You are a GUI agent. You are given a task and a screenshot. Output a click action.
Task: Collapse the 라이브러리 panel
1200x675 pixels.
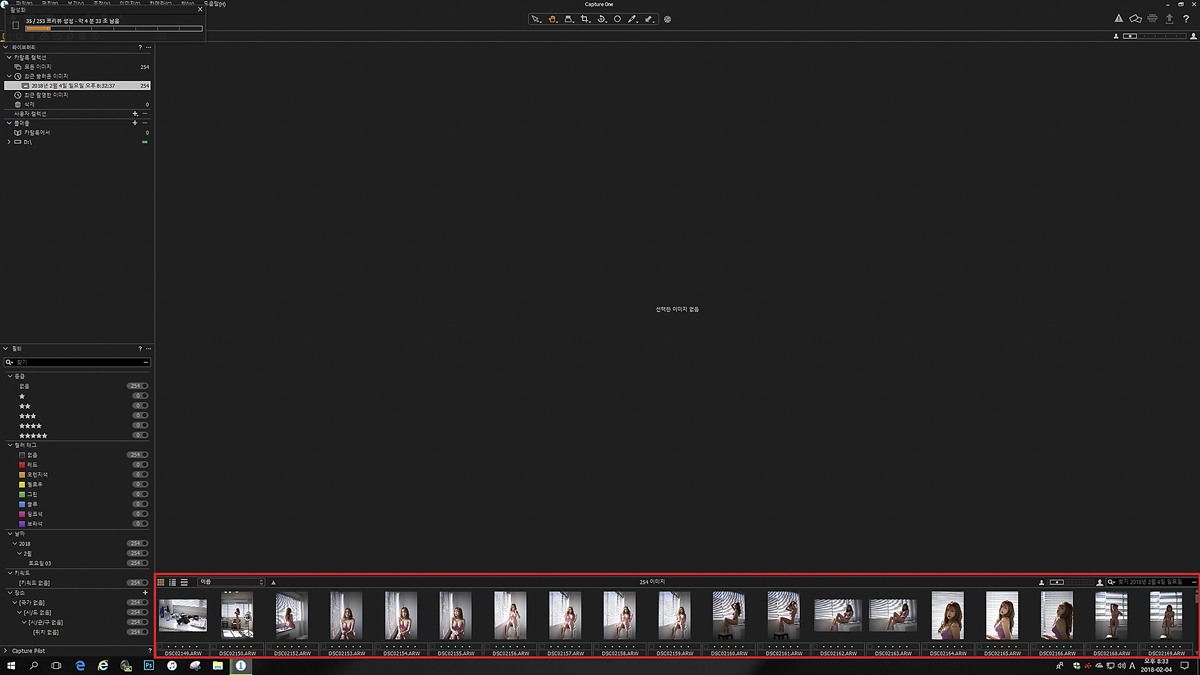pyautogui.click(x=5, y=47)
